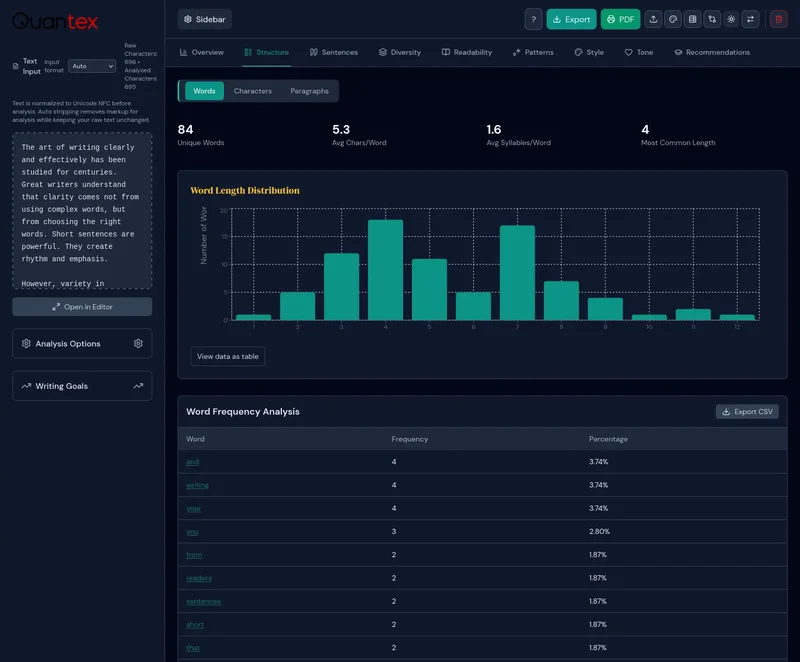Open the Input format Auto dropdown
The height and width of the screenshot is (662, 800).
[92, 66]
